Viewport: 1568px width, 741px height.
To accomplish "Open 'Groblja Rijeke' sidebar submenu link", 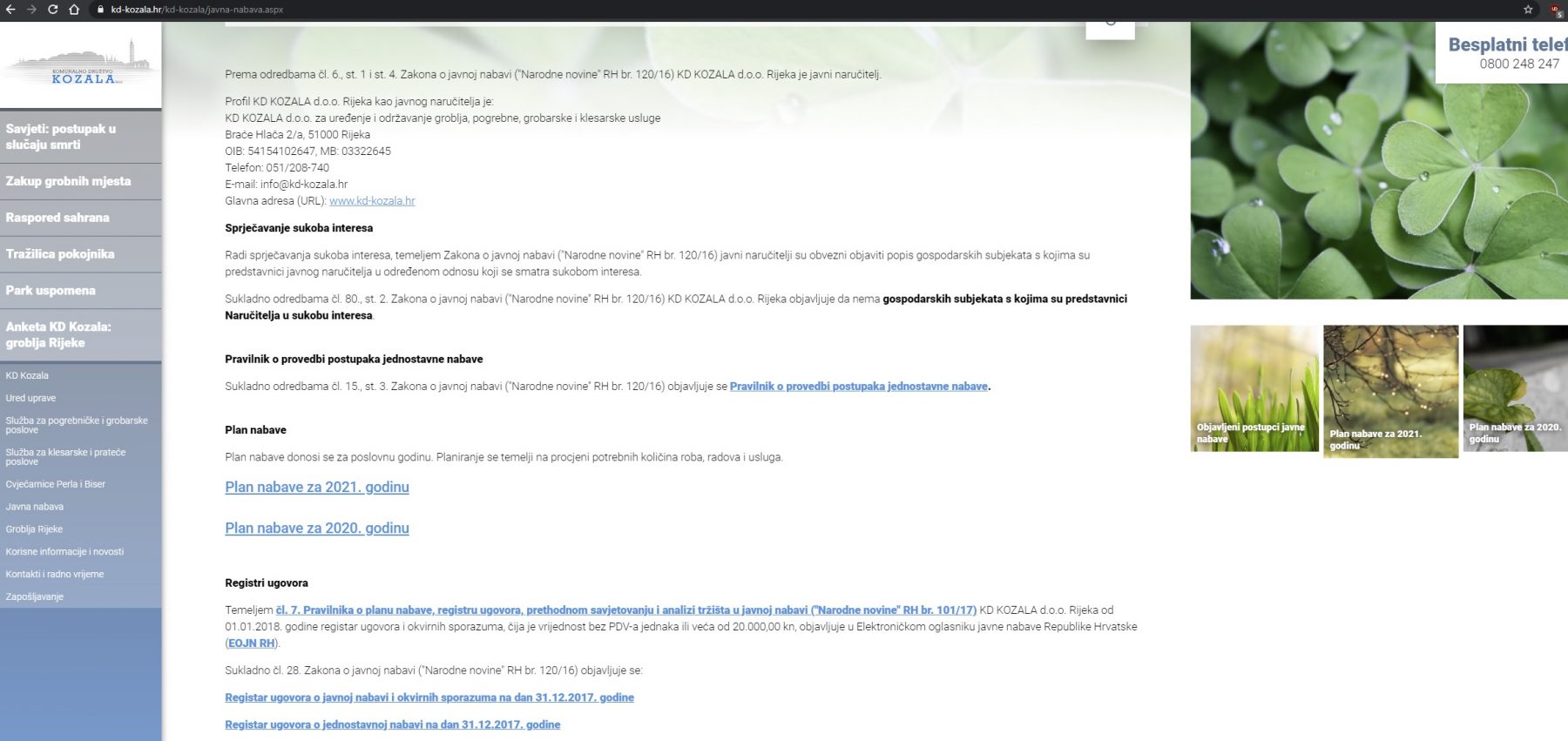I will coord(34,529).
